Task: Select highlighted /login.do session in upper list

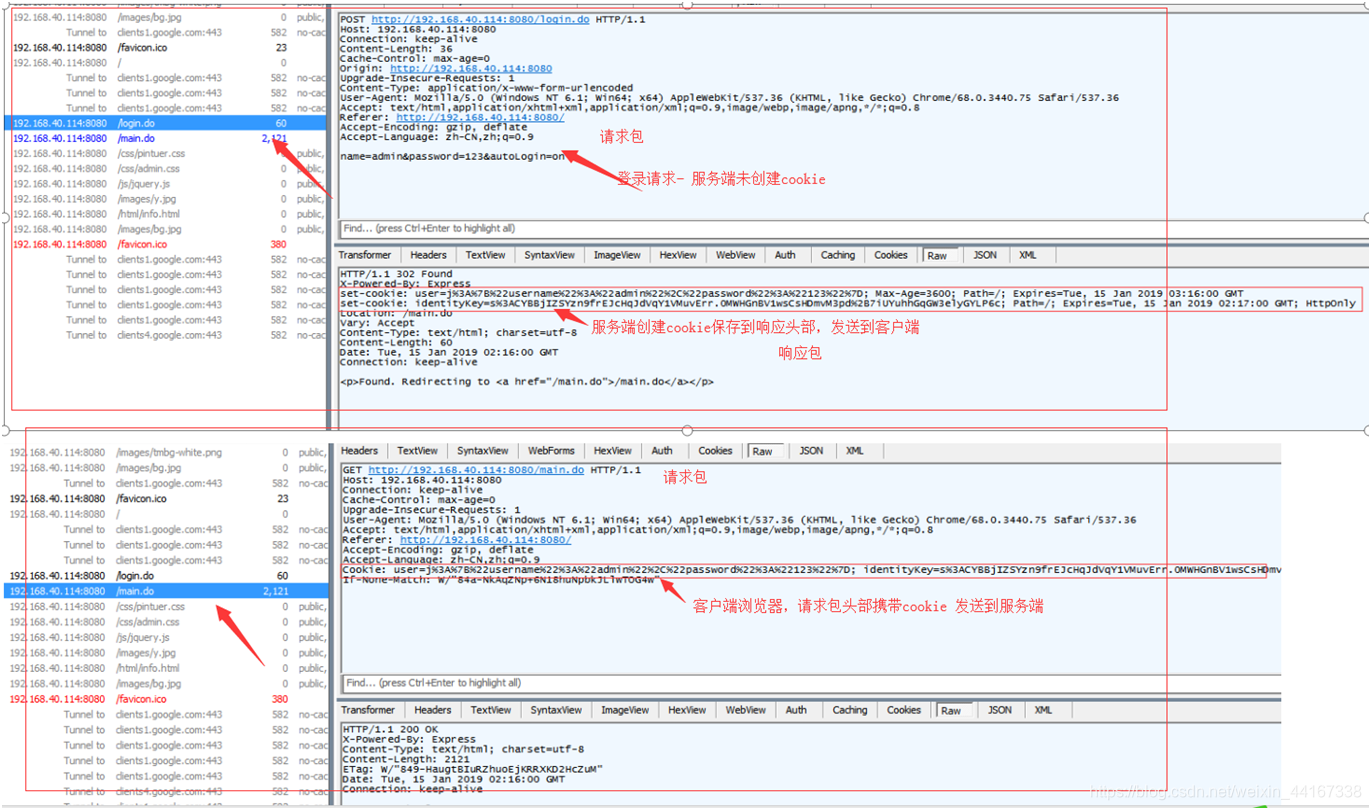Action: [x=166, y=123]
